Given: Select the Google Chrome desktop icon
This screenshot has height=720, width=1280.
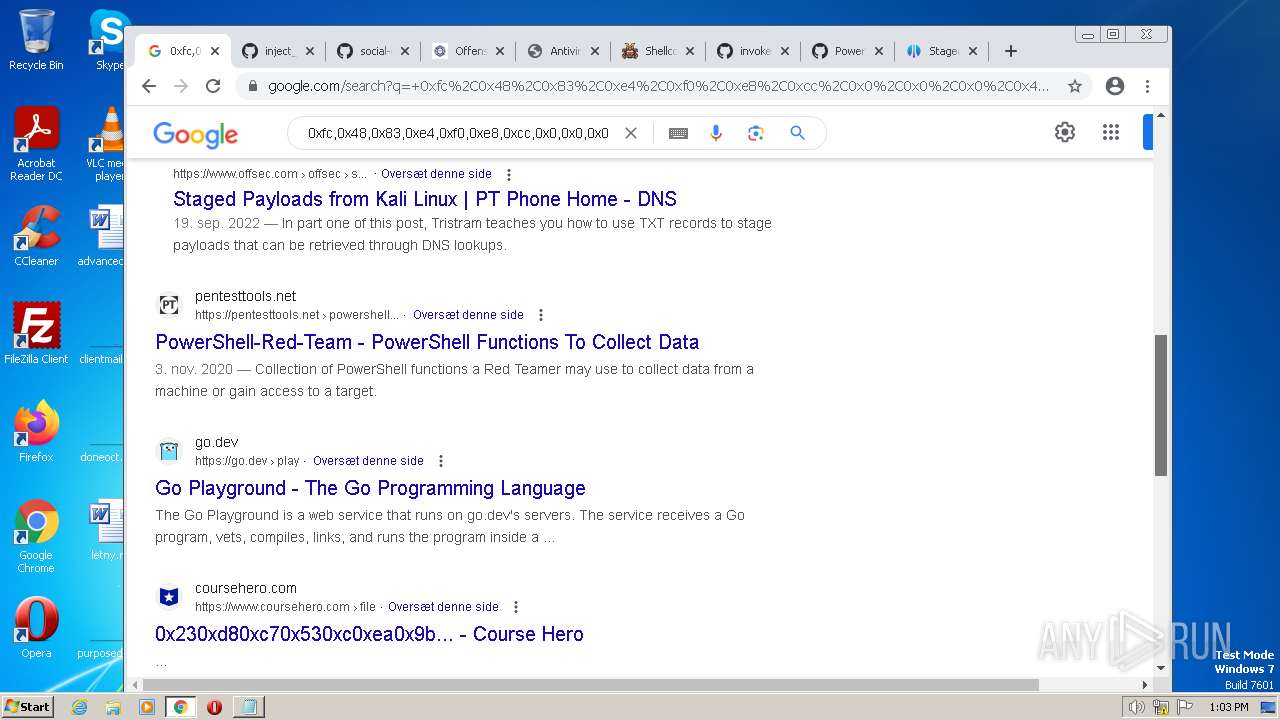Looking at the screenshot, I should pos(36,537).
